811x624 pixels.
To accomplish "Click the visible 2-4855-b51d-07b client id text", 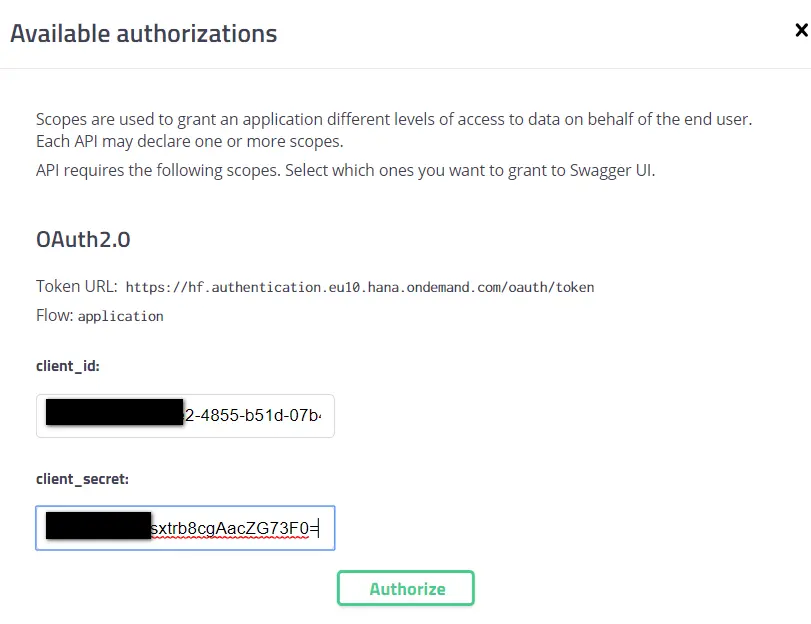I will tap(255, 415).
